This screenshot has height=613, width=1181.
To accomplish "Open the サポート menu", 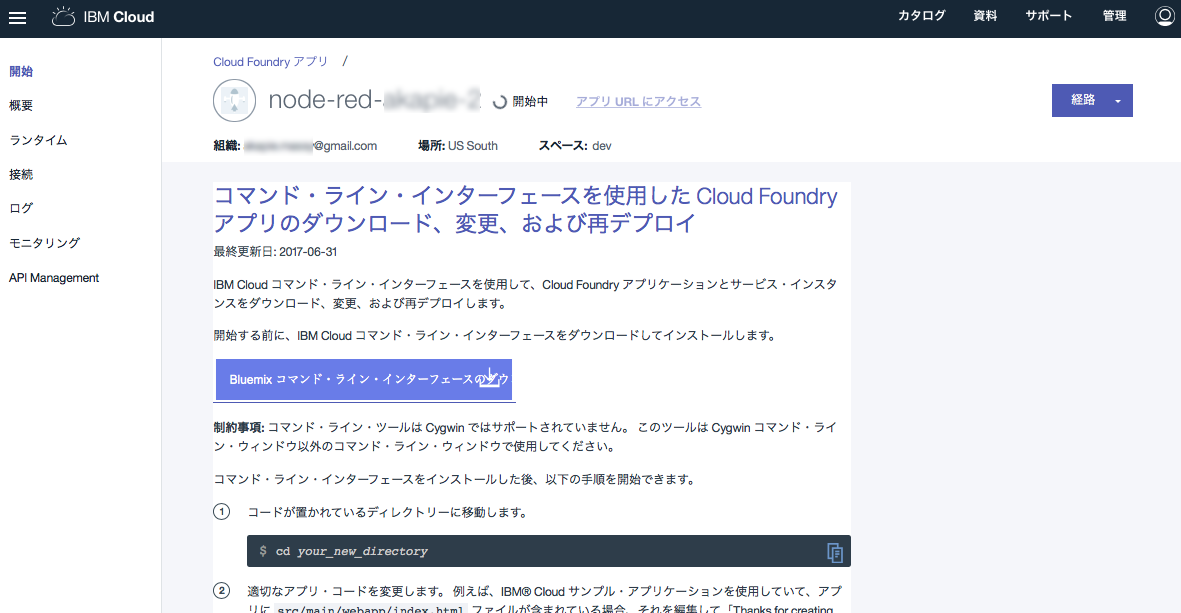I will (x=1048, y=16).
